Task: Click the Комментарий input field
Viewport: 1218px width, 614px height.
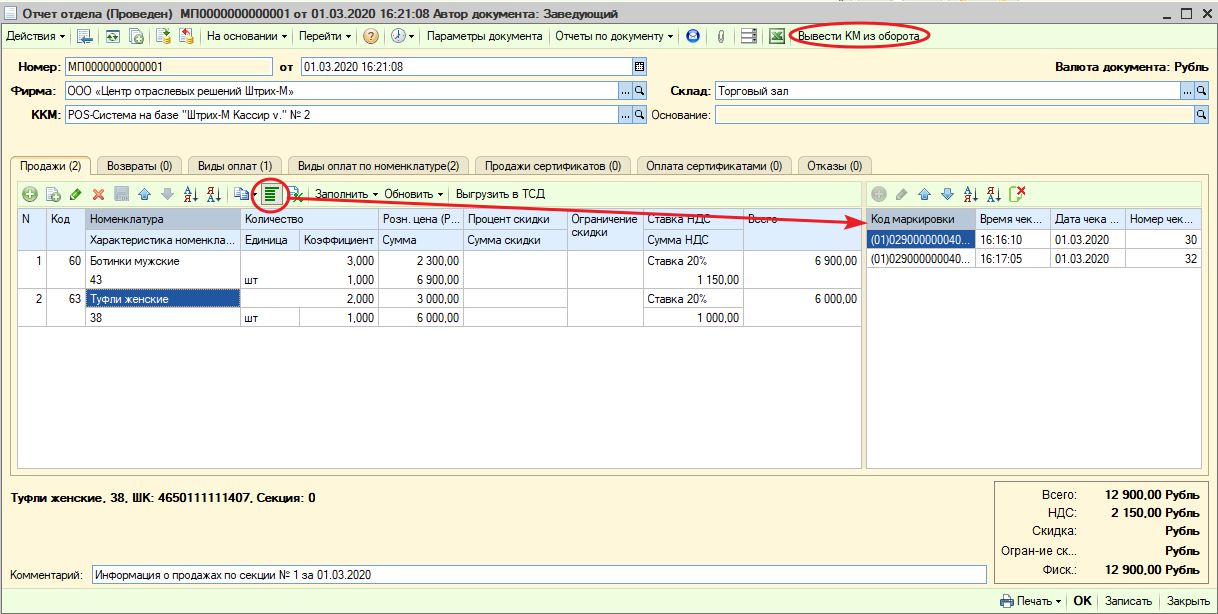Action: (538, 575)
